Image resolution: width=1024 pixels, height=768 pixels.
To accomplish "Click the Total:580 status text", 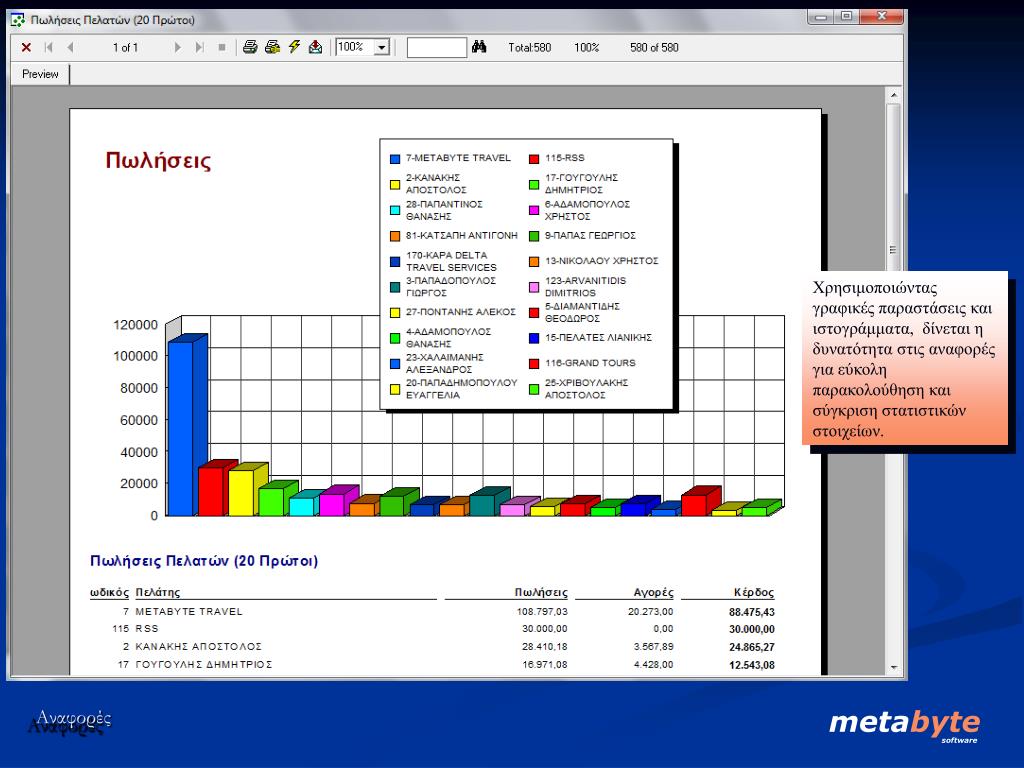I will coord(530,48).
